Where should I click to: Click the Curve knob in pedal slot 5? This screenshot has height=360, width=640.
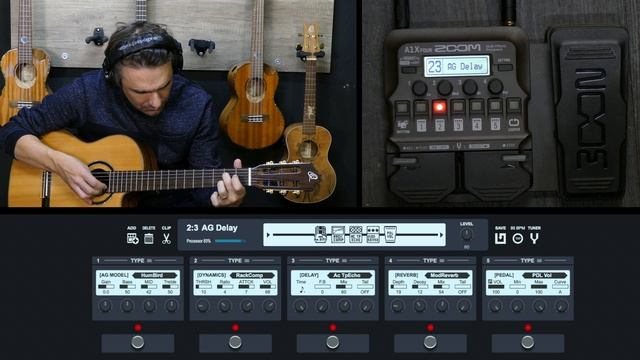click(x=562, y=306)
